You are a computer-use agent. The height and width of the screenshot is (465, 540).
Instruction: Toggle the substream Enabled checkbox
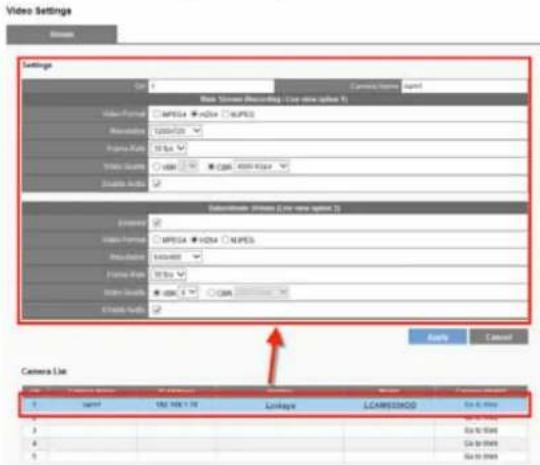point(157,223)
